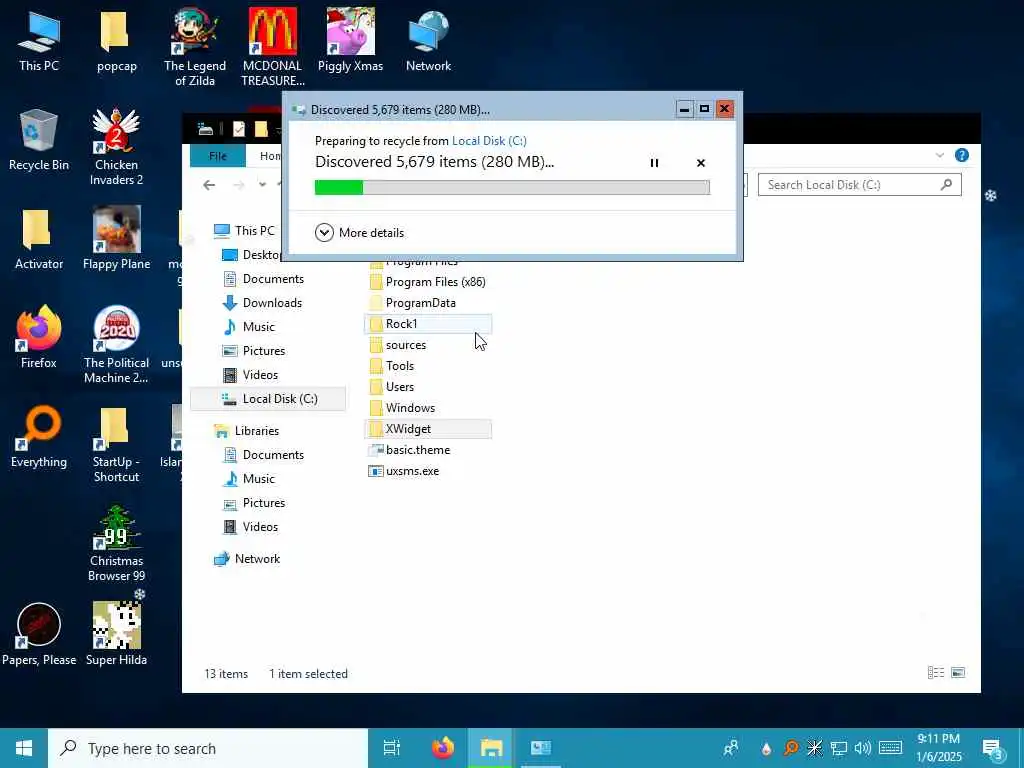
Task: Cancel the recycle operation with the X
Action: point(701,163)
